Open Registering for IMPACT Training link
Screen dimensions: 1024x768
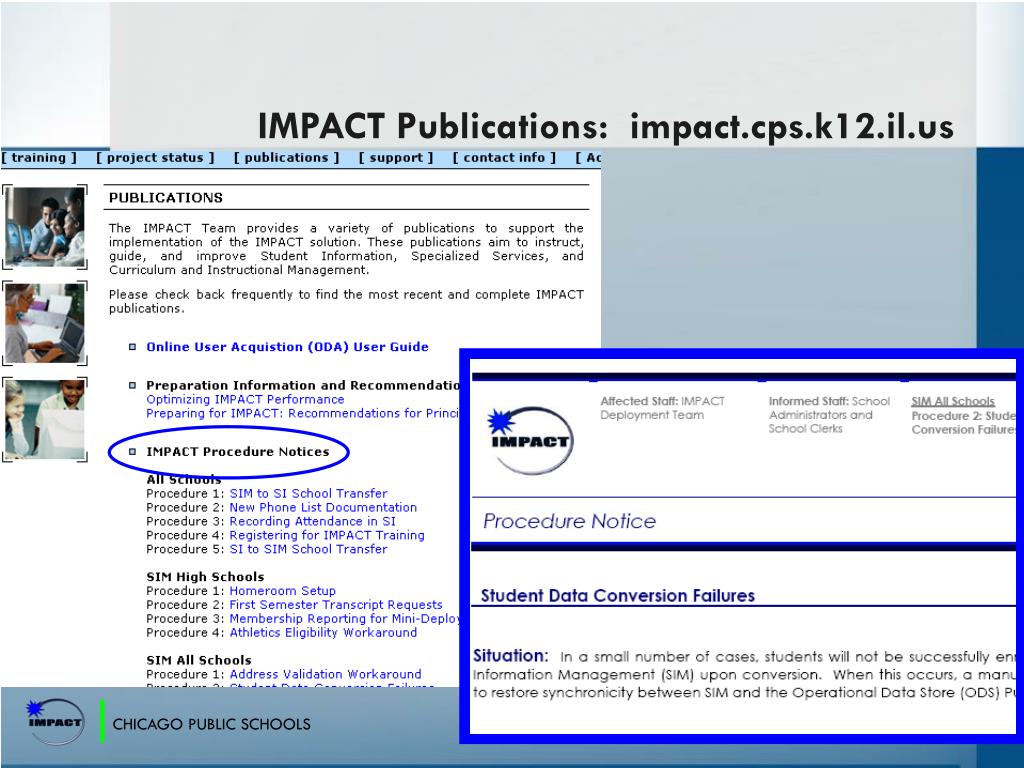[327, 535]
